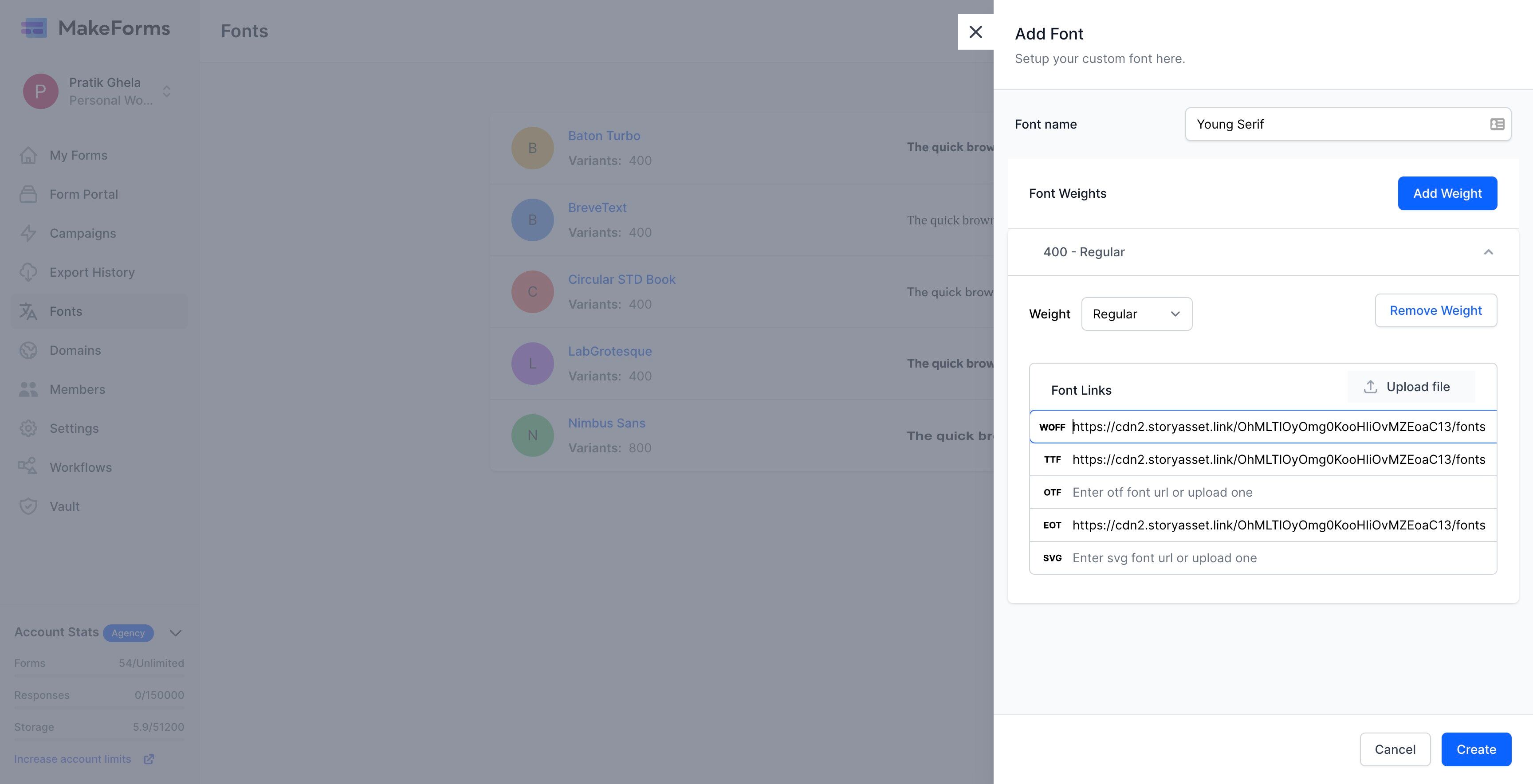The width and height of the screenshot is (1533, 784).
Task: Open BreveText font link
Action: [597, 208]
